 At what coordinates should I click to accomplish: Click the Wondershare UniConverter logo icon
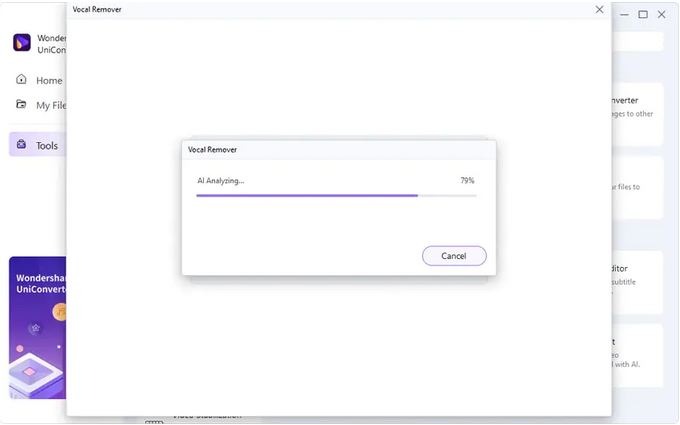coord(22,42)
